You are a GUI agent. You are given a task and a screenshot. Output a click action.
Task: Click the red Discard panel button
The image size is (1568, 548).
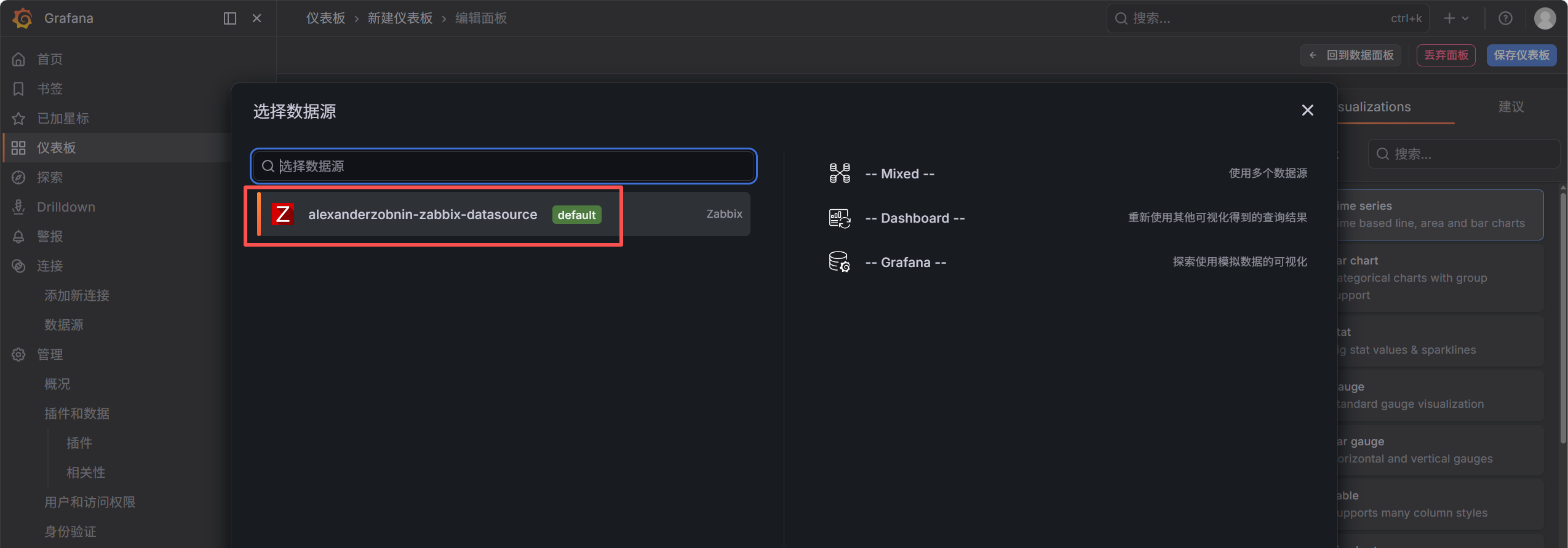pyautogui.click(x=1446, y=55)
